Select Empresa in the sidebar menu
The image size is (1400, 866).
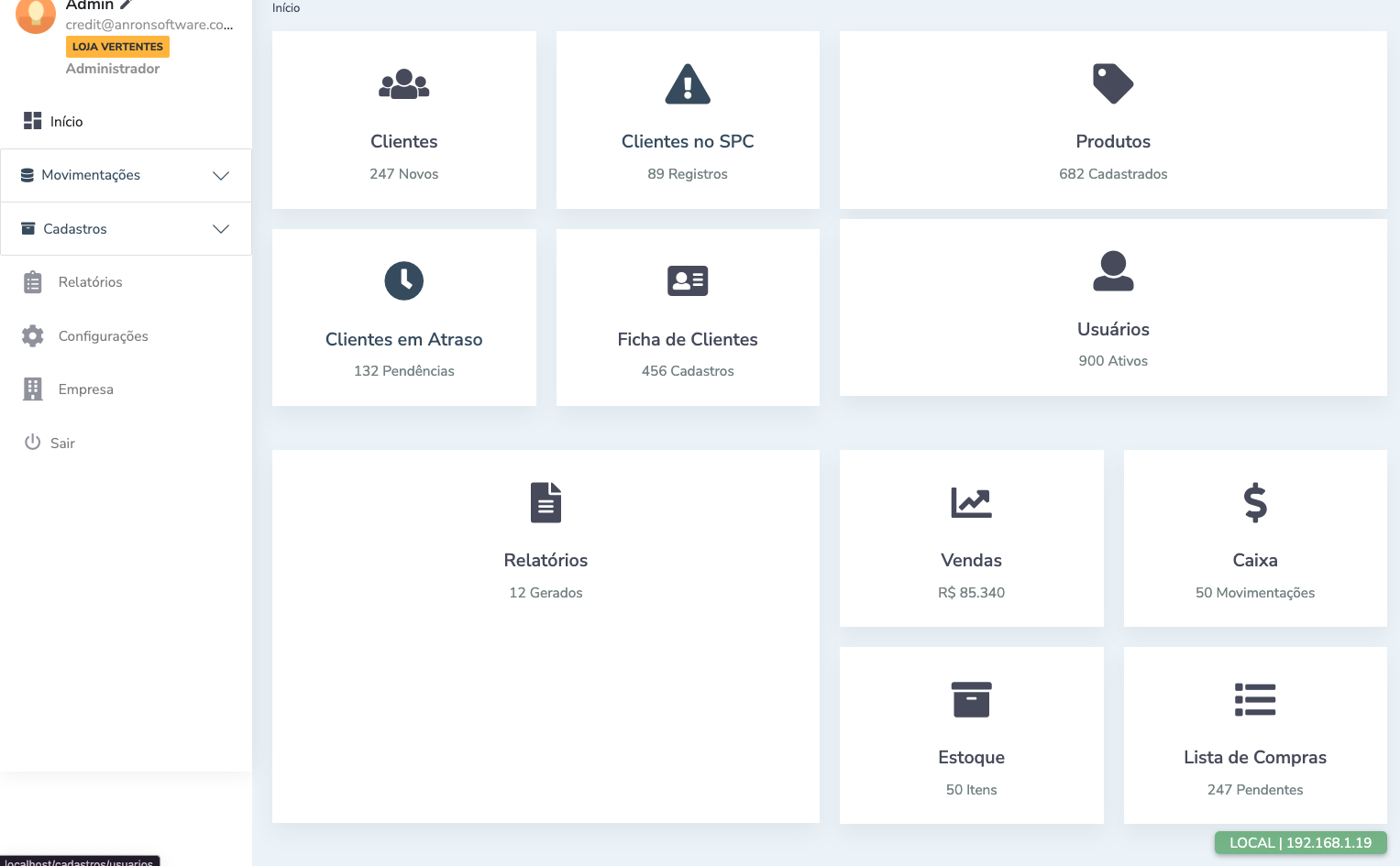click(x=85, y=389)
